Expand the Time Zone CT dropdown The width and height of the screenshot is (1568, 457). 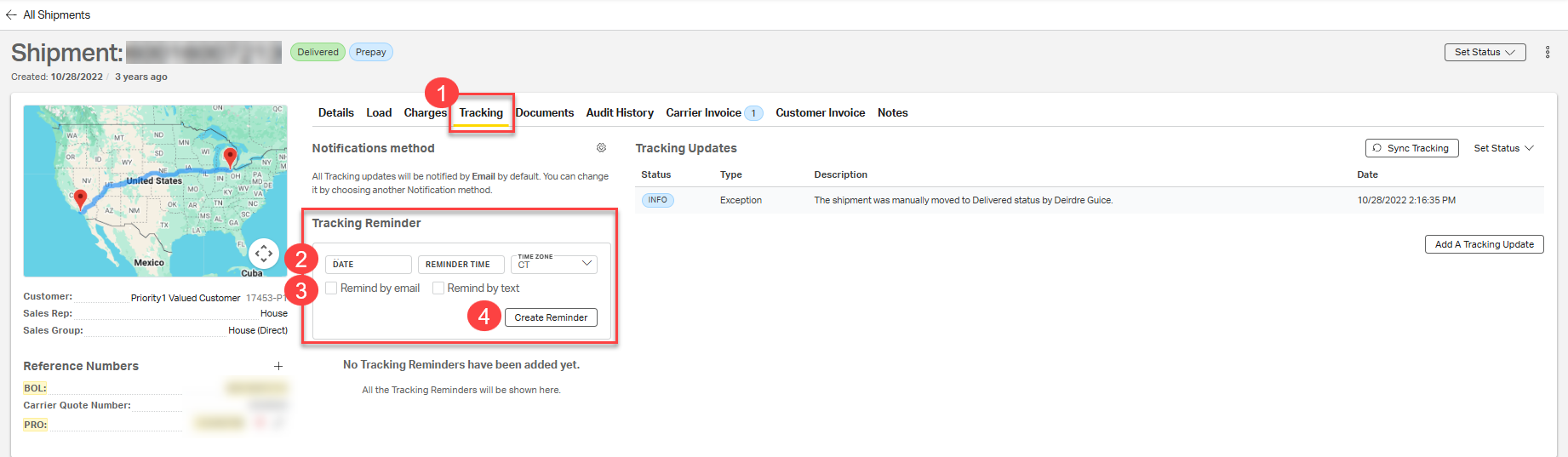click(554, 264)
